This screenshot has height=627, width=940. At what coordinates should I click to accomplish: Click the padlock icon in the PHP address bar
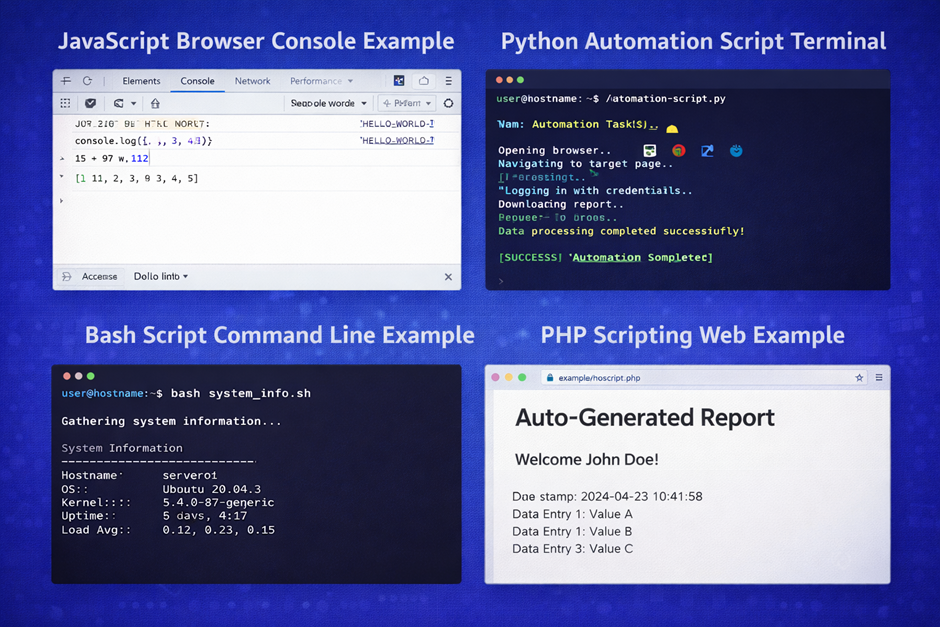[548, 378]
